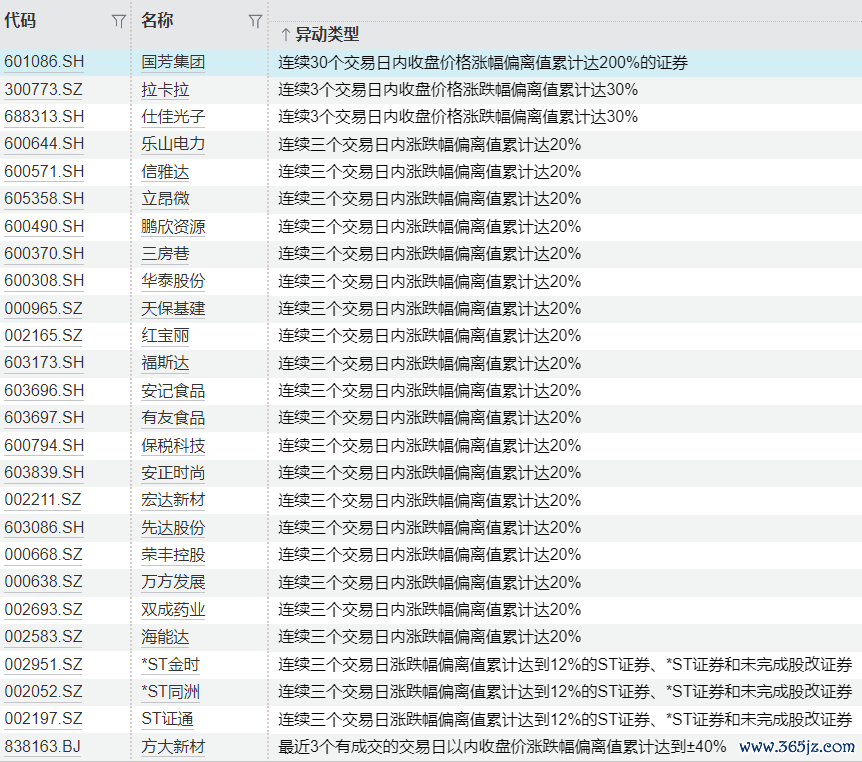The image size is (862, 762).
Task: Select 异动类型 text in 方大新材 row
Action: click(502, 746)
